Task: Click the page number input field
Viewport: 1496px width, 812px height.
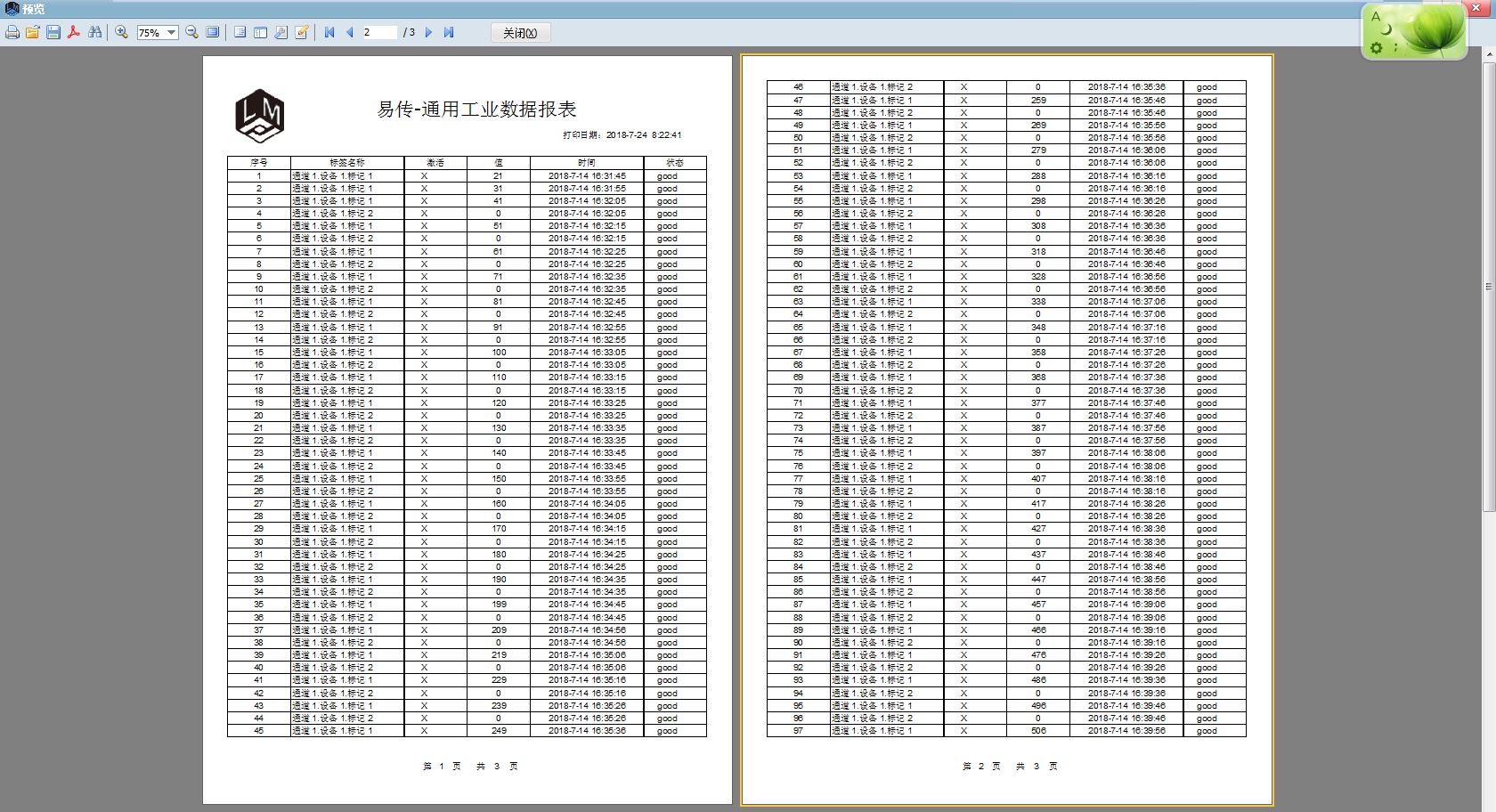Action: 379,33
